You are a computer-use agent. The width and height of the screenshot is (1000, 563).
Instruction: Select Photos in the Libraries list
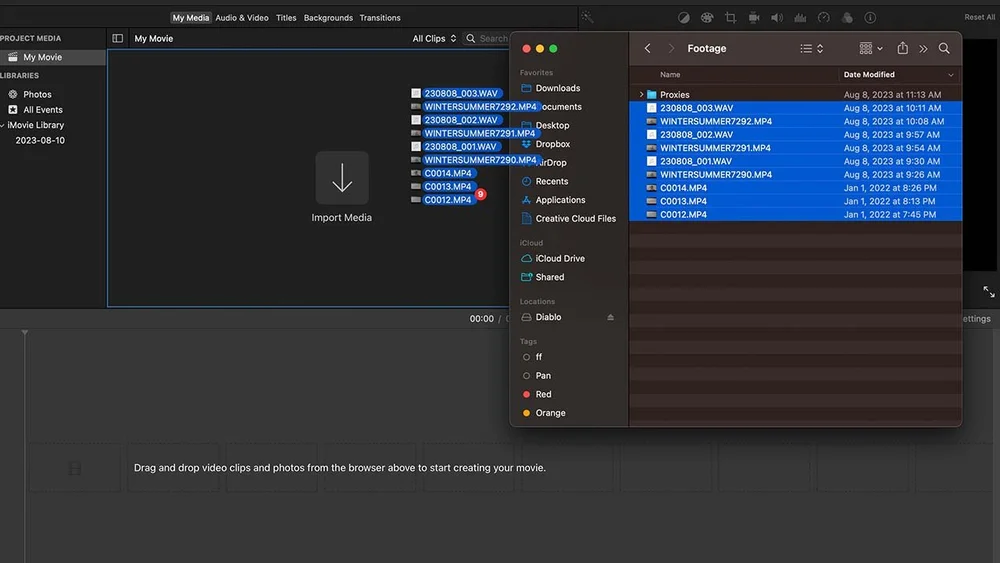click(x=37, y=94)
